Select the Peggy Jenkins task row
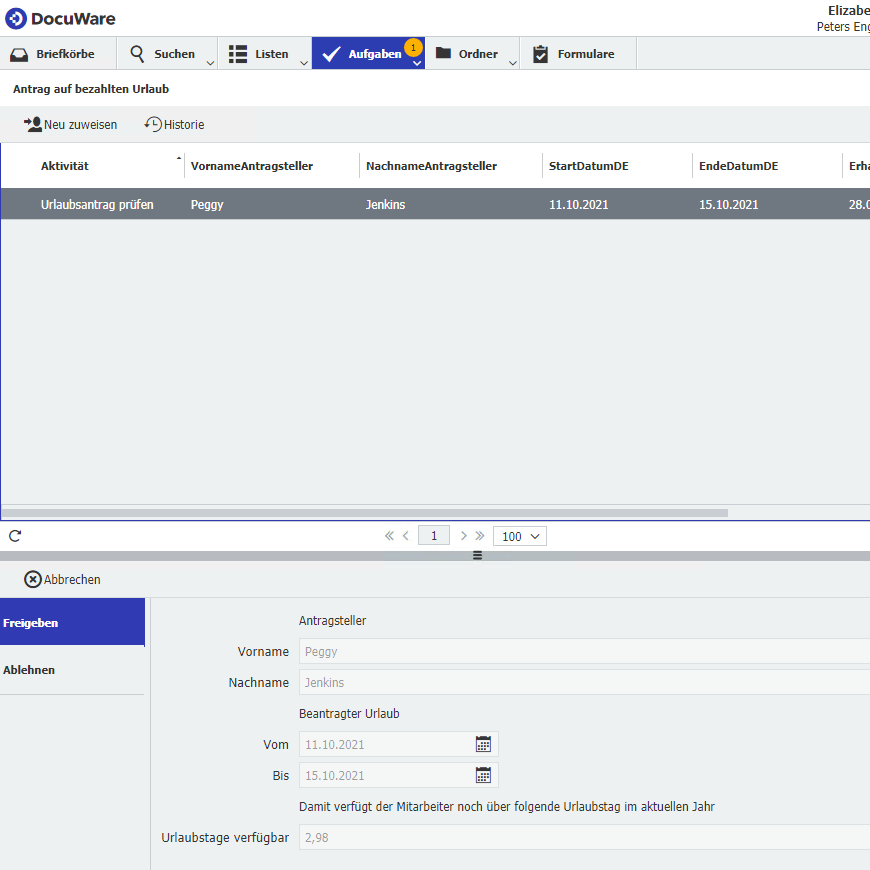Image resolution: width=870 pixels, height=870 pixels. [300, 204]
